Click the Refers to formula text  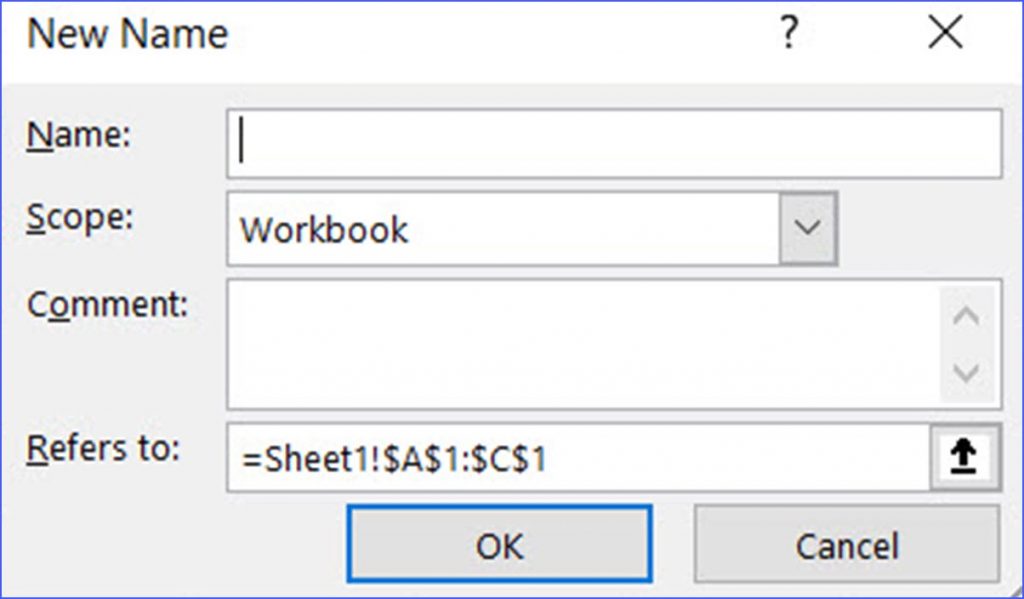tap(395, 459)
